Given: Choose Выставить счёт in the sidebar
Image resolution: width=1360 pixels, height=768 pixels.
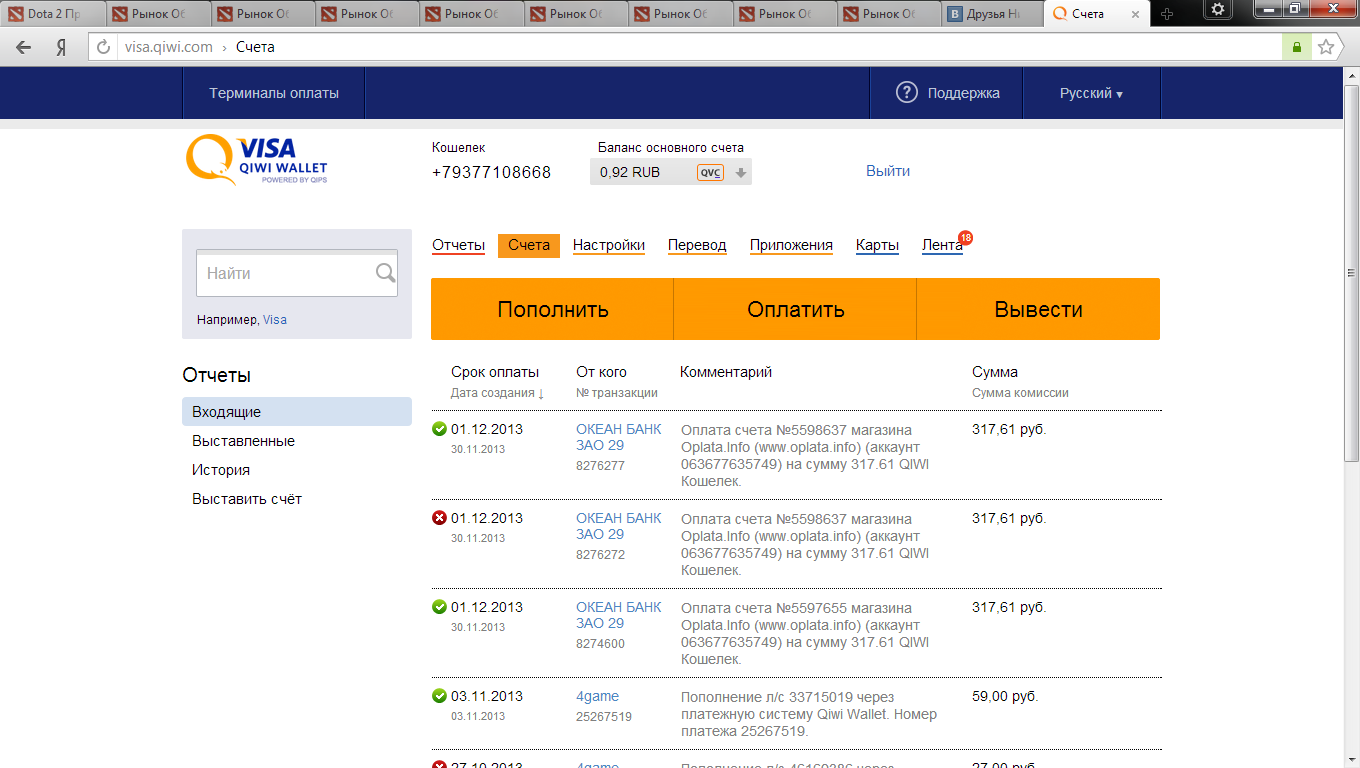Looking at the screenshot, I should (247, 499).
